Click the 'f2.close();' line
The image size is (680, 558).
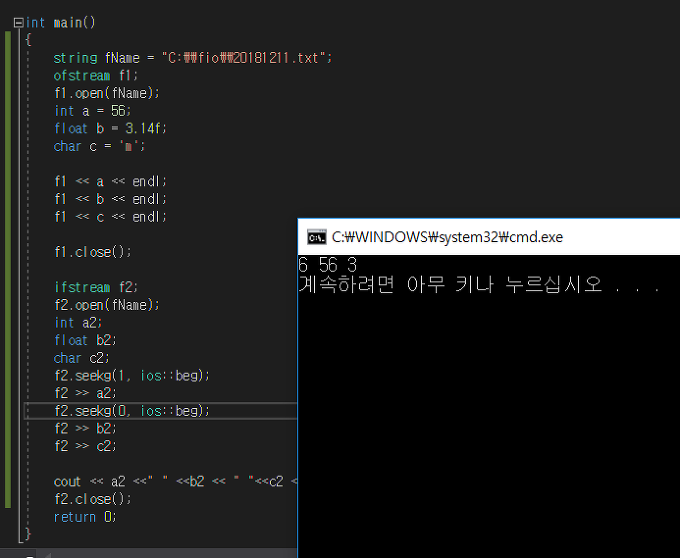point(93,499)
